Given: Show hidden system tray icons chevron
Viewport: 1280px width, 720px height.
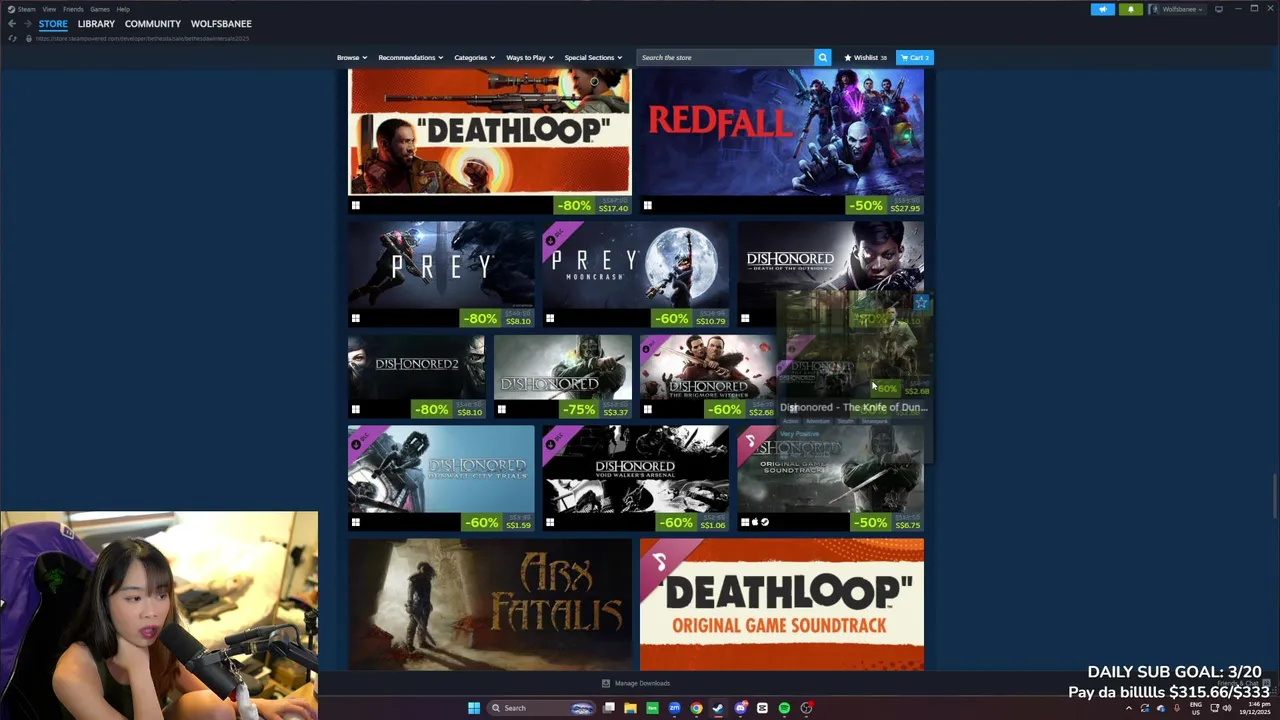Looking at the screenshot, I should (x=1129, y=708).
